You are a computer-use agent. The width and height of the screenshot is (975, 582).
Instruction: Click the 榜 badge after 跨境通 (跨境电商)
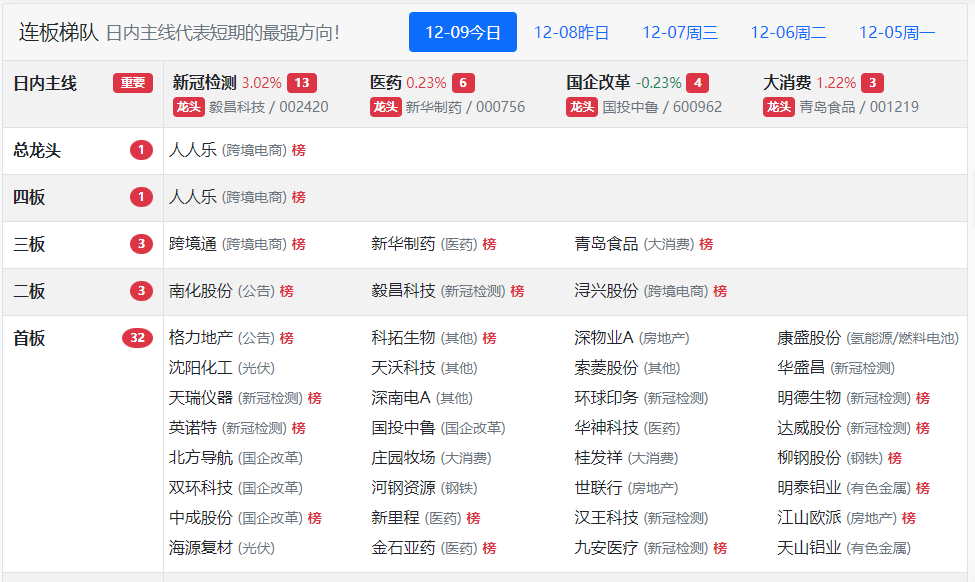[x=298, y=244]
